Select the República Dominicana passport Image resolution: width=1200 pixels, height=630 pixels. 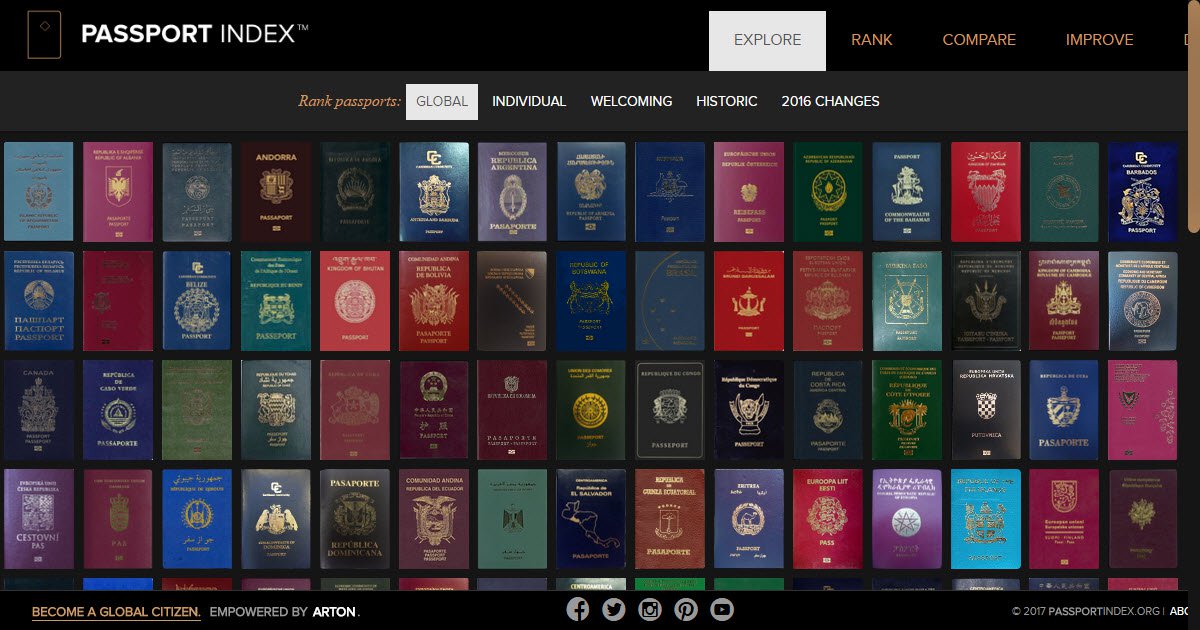355,519
